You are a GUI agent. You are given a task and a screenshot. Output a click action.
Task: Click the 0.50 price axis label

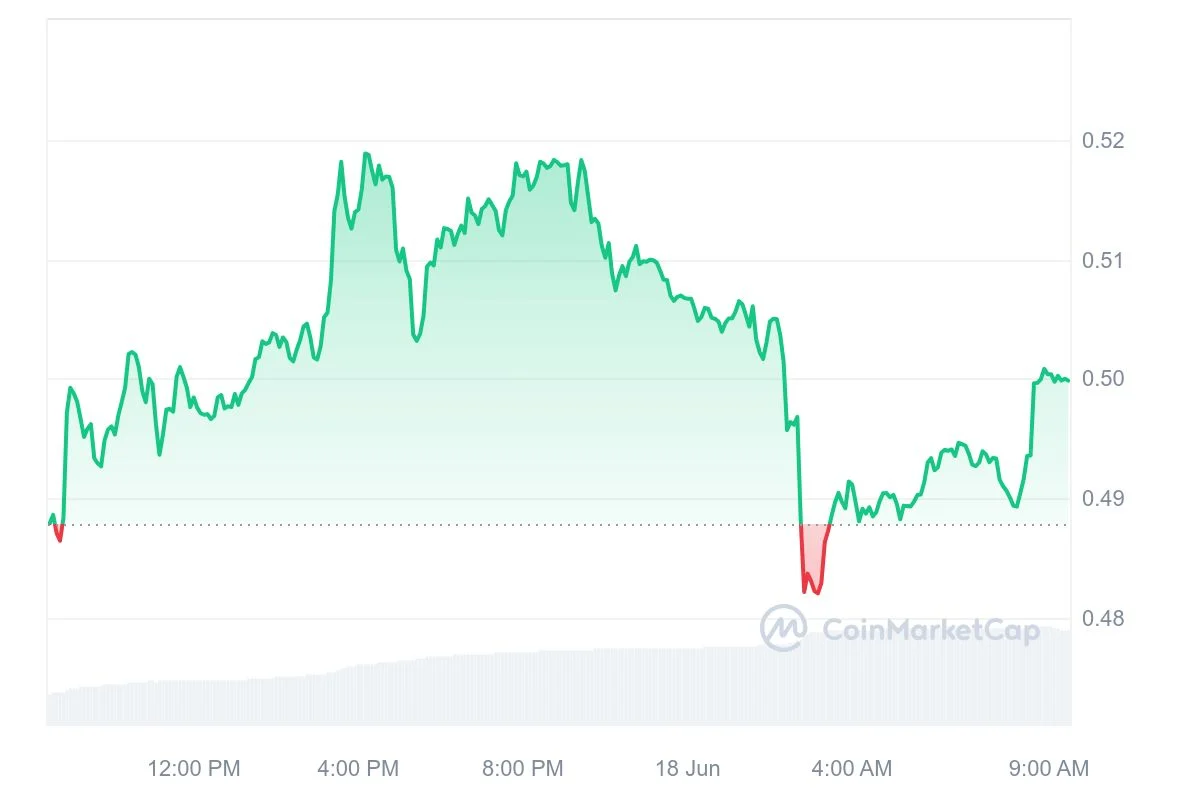[1103, 379]
